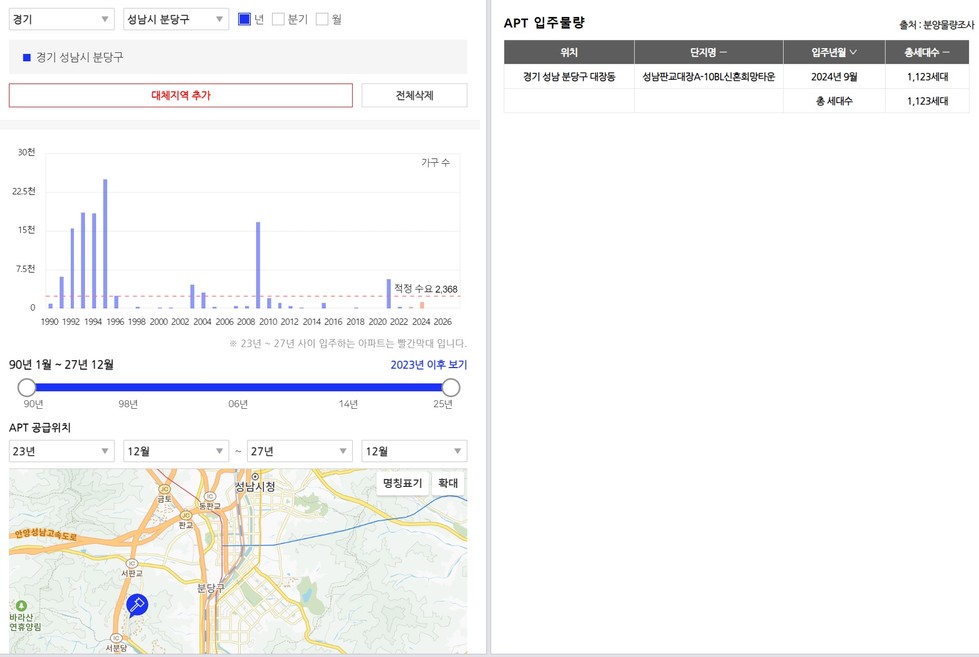Click the left handle of the date range slider
This screenshot has height=657, width=979.
coord(27,388)
